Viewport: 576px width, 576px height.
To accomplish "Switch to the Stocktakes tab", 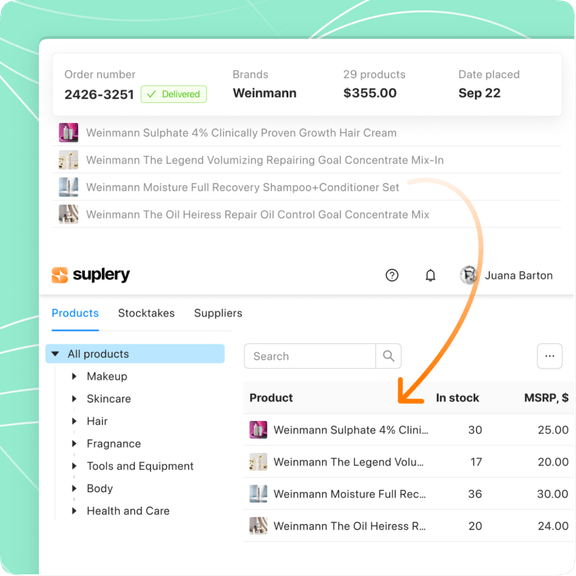I will click(146, 313).
